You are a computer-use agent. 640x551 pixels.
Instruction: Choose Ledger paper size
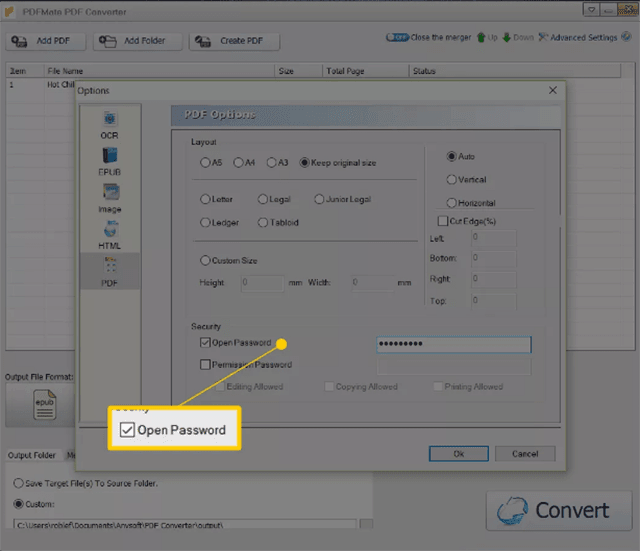tap(219, 222)
